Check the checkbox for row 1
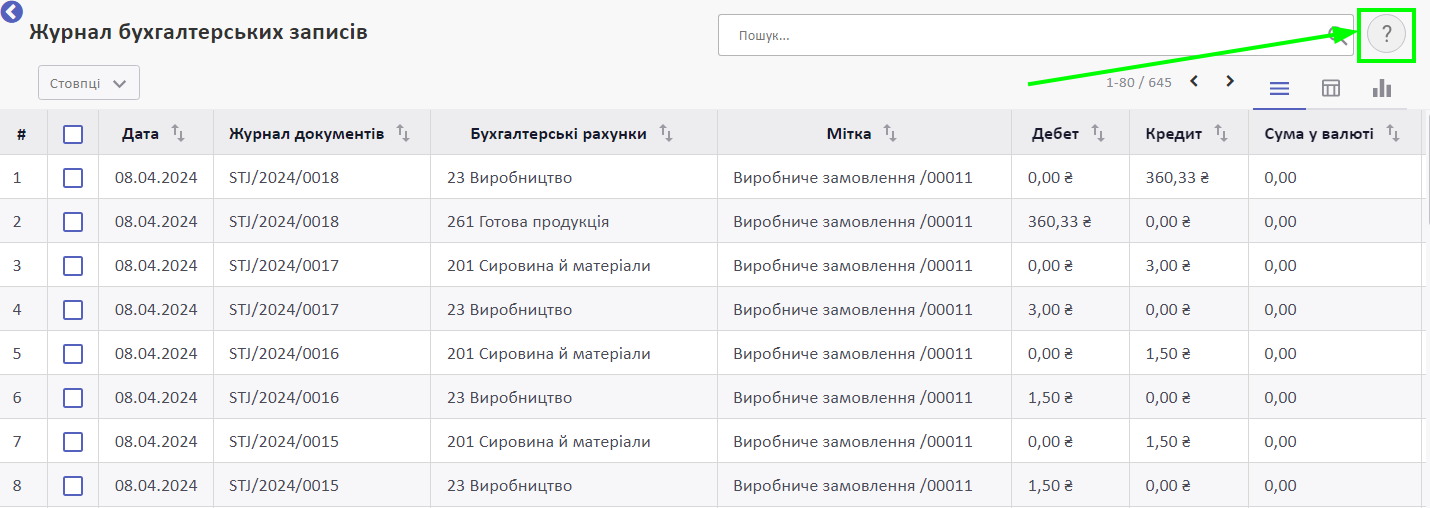Screen dimensions: 1430x508 pyautogui.click(x=73, y=178)
